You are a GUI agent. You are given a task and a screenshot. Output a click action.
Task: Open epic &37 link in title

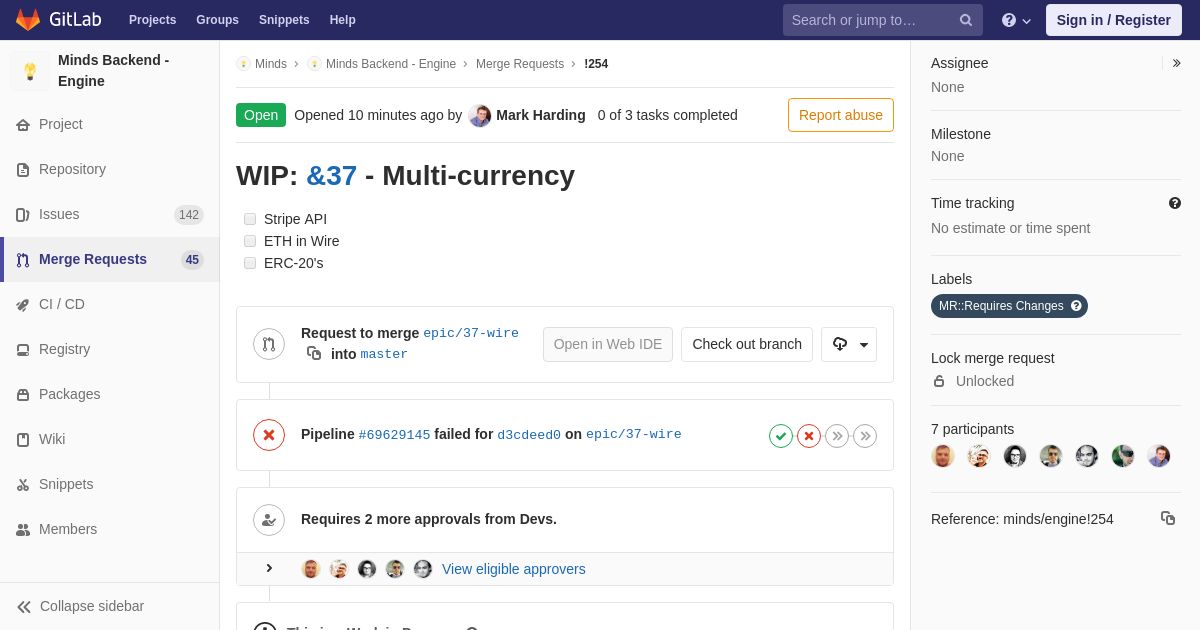(331, 176)
